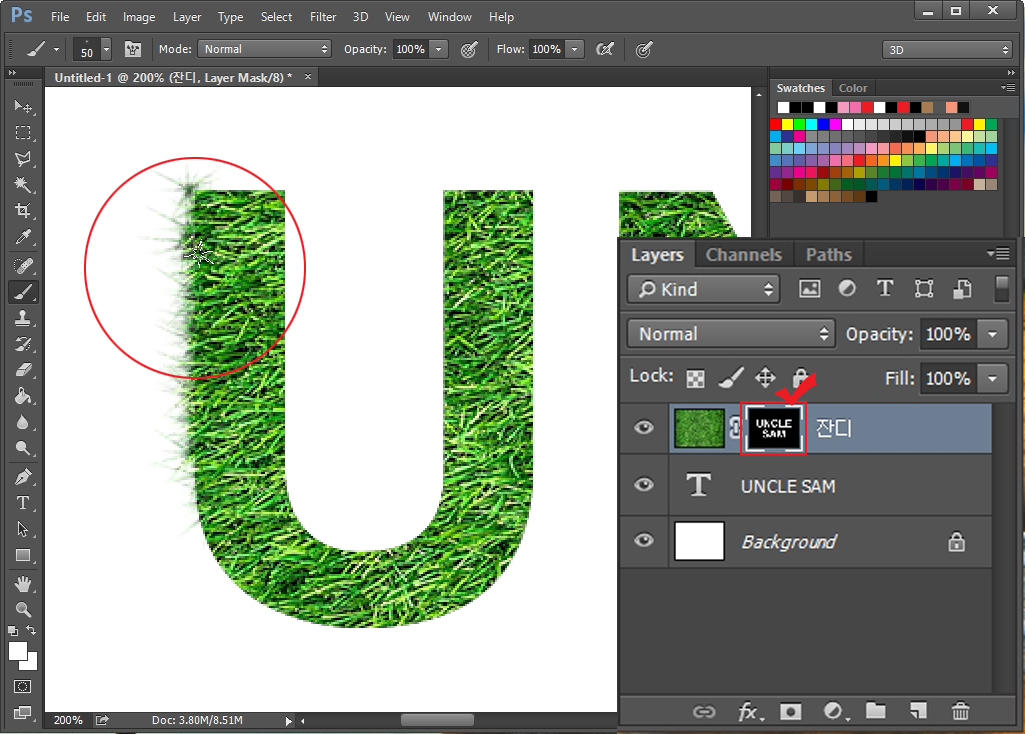Open brush Flow slider arrow

coord(575,49)
